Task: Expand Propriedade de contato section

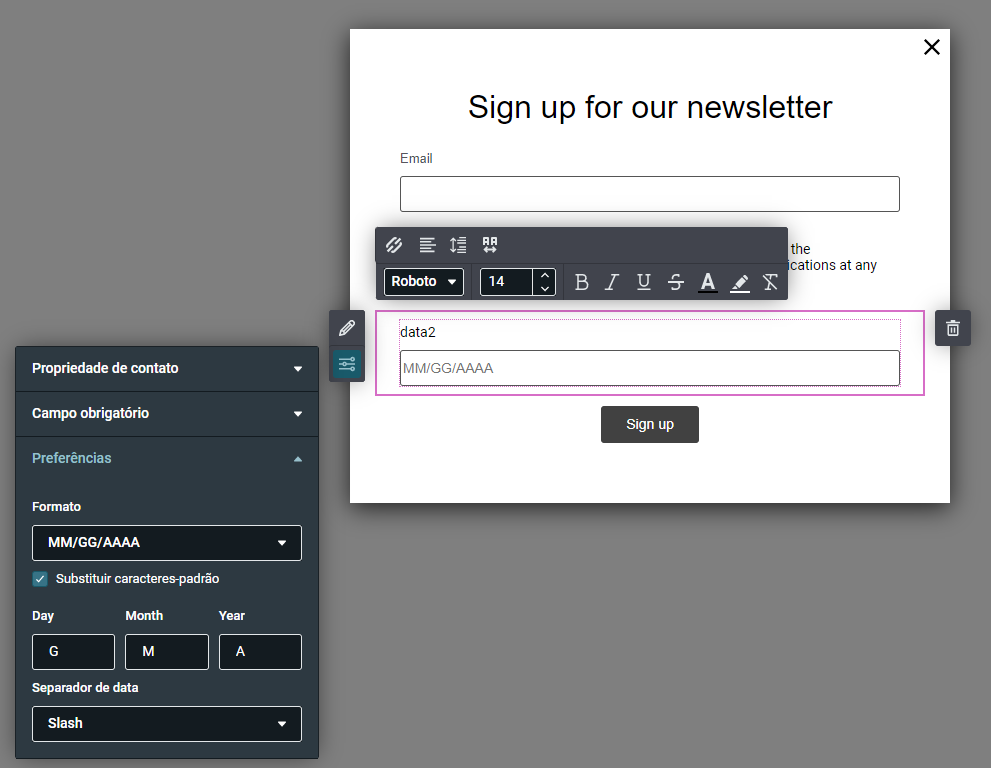Action: coord(167,369)
